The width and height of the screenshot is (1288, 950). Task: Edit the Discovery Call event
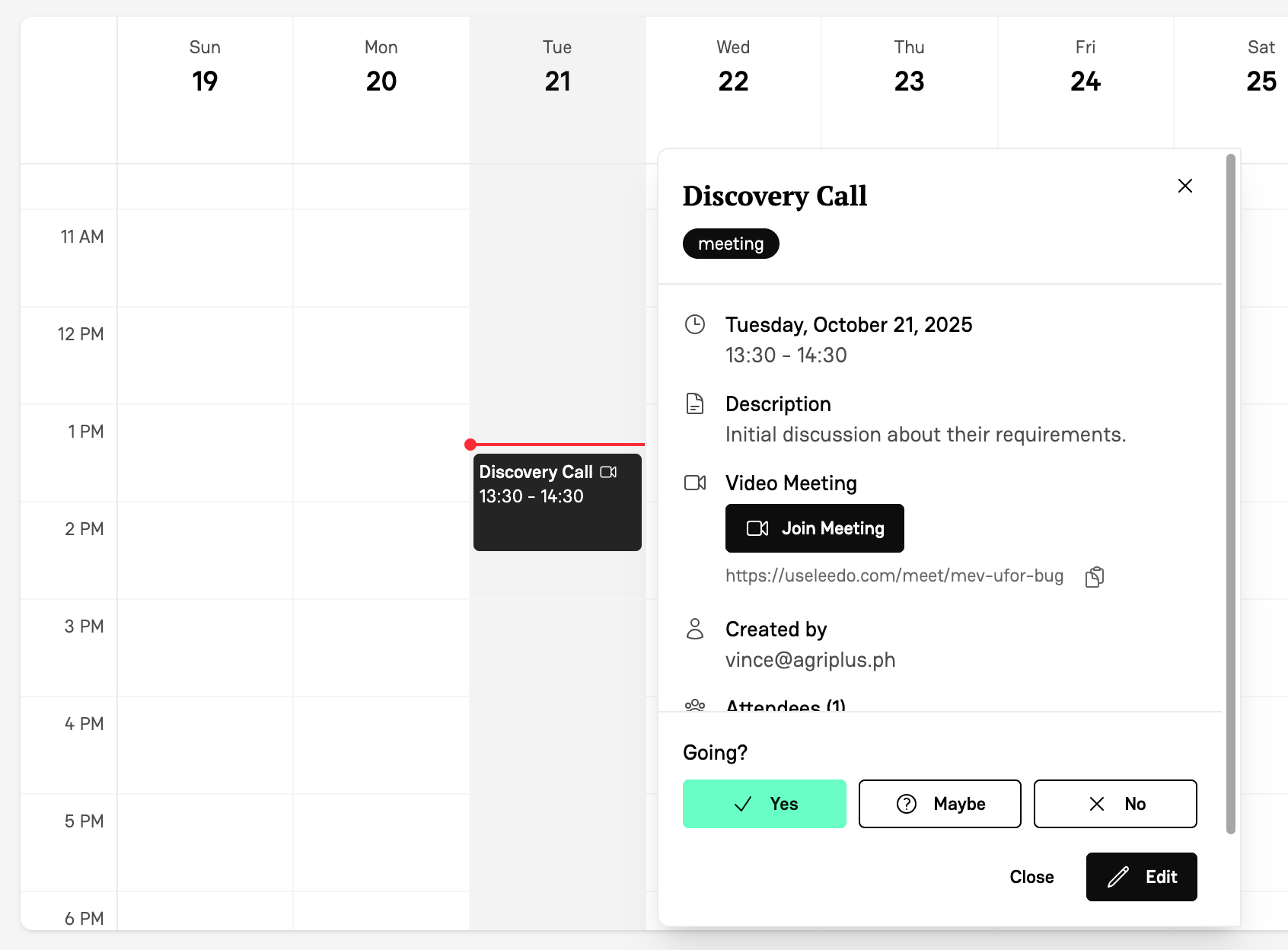1141,877
